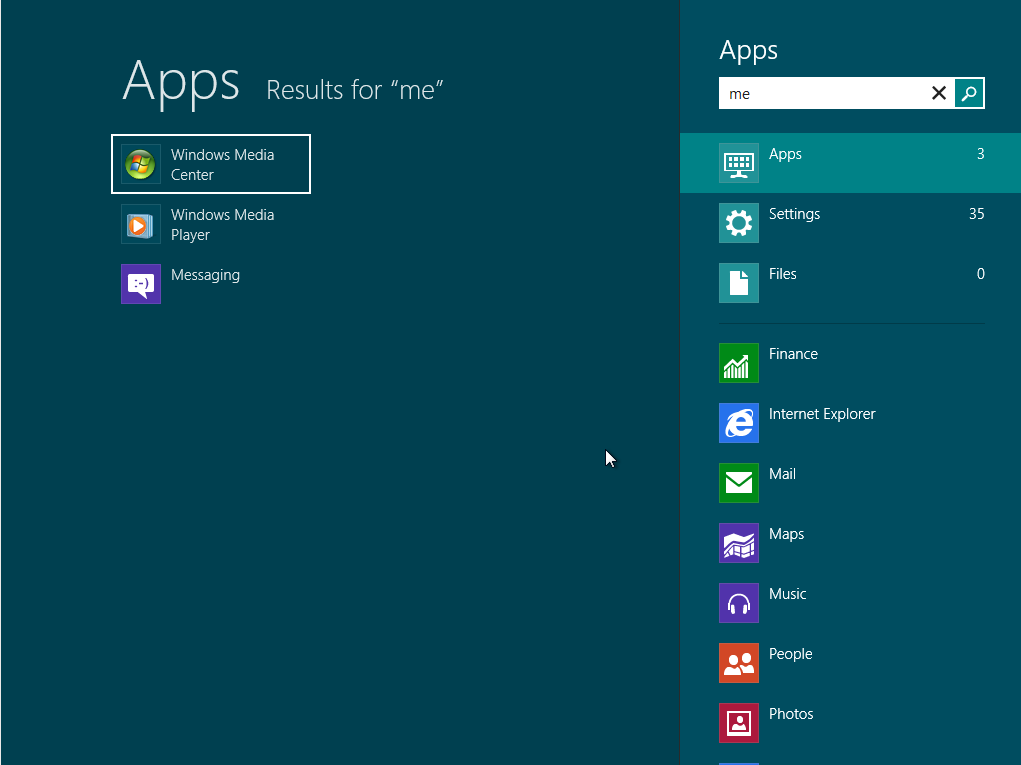Open Windows Media Center icon
This screenshot has width=1021, height=765.
pyautogui.click(x=141, y=164)
